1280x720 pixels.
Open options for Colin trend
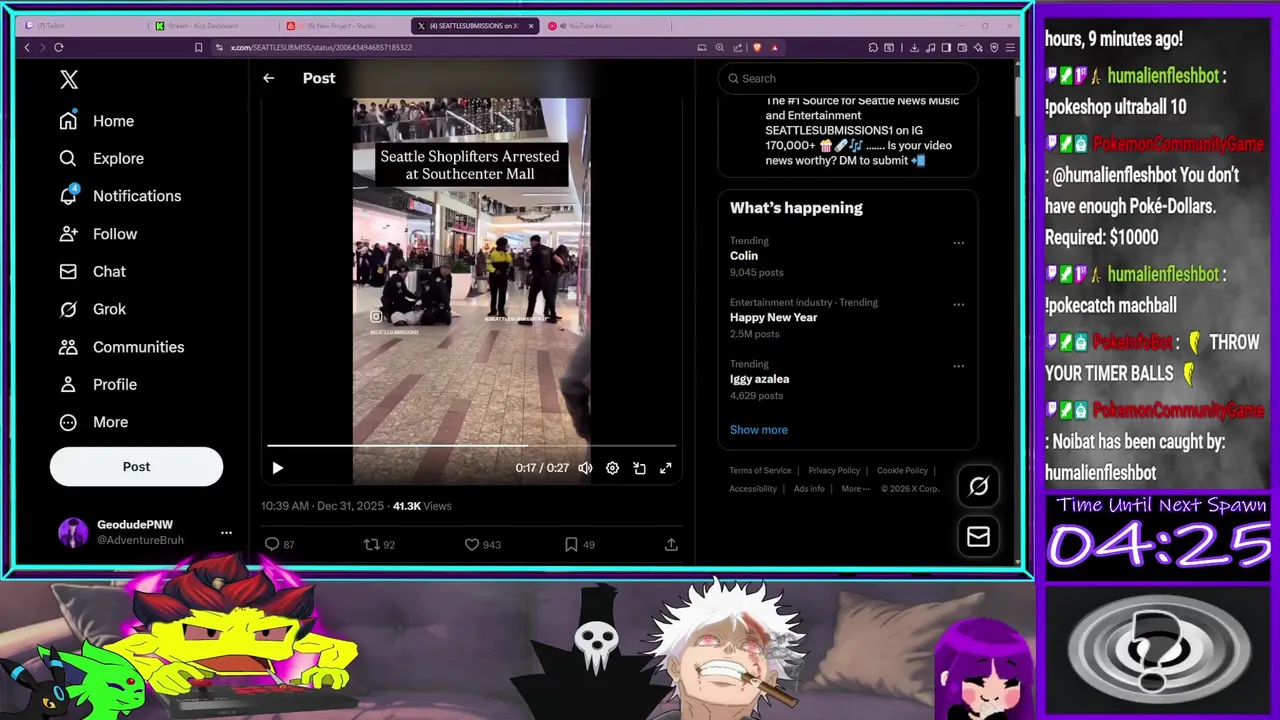(958, 243)
